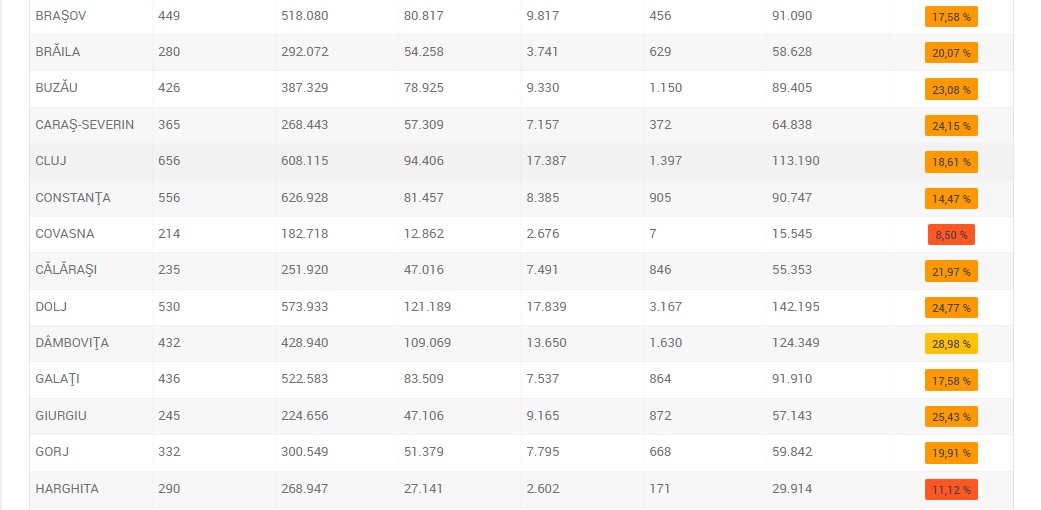
Task: Select the 608.115 cell in Cluj row
Action: (304, 161)
